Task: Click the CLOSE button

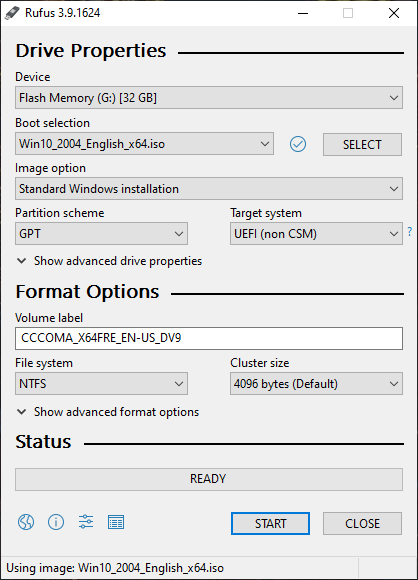Action: point(362,523)
